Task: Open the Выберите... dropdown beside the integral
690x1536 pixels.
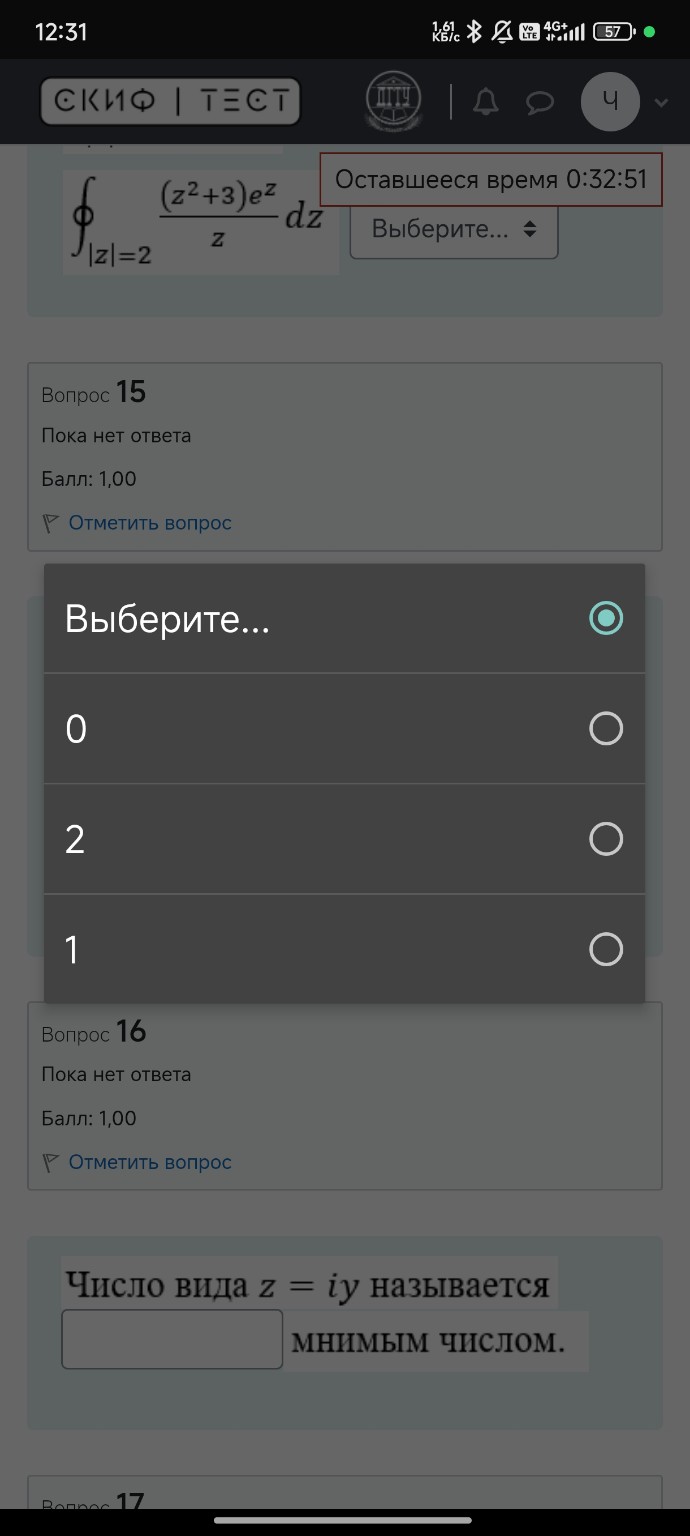Action: click(454, 229)
